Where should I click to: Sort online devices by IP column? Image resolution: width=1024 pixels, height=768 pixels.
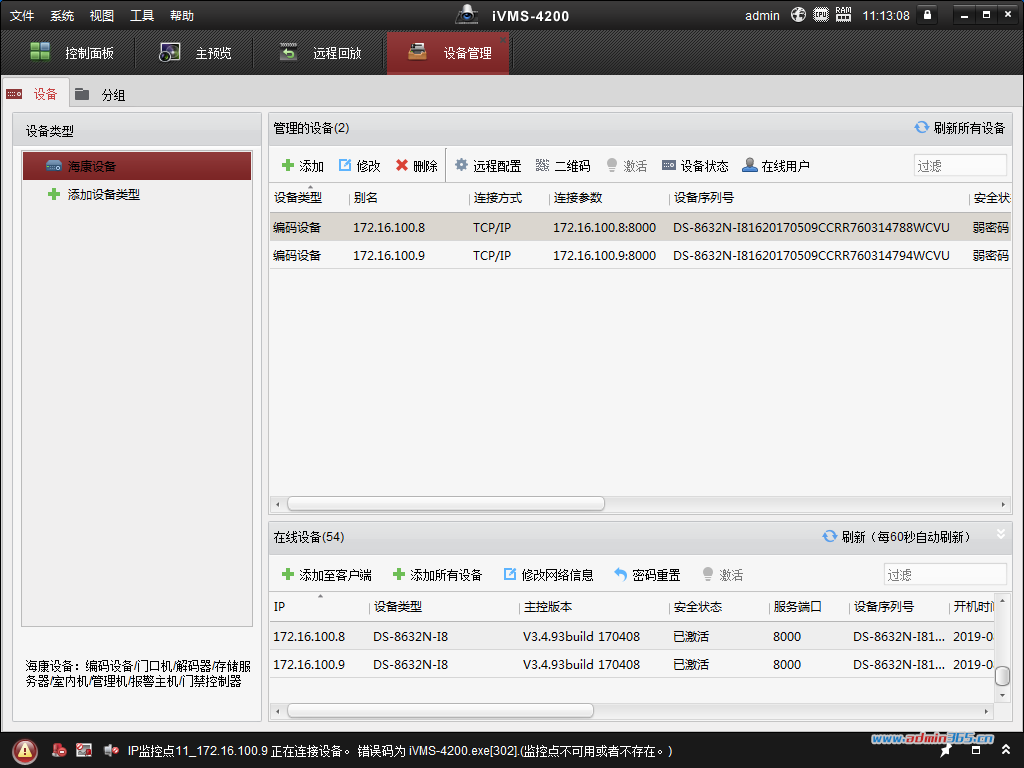click(x=280, y=607)
